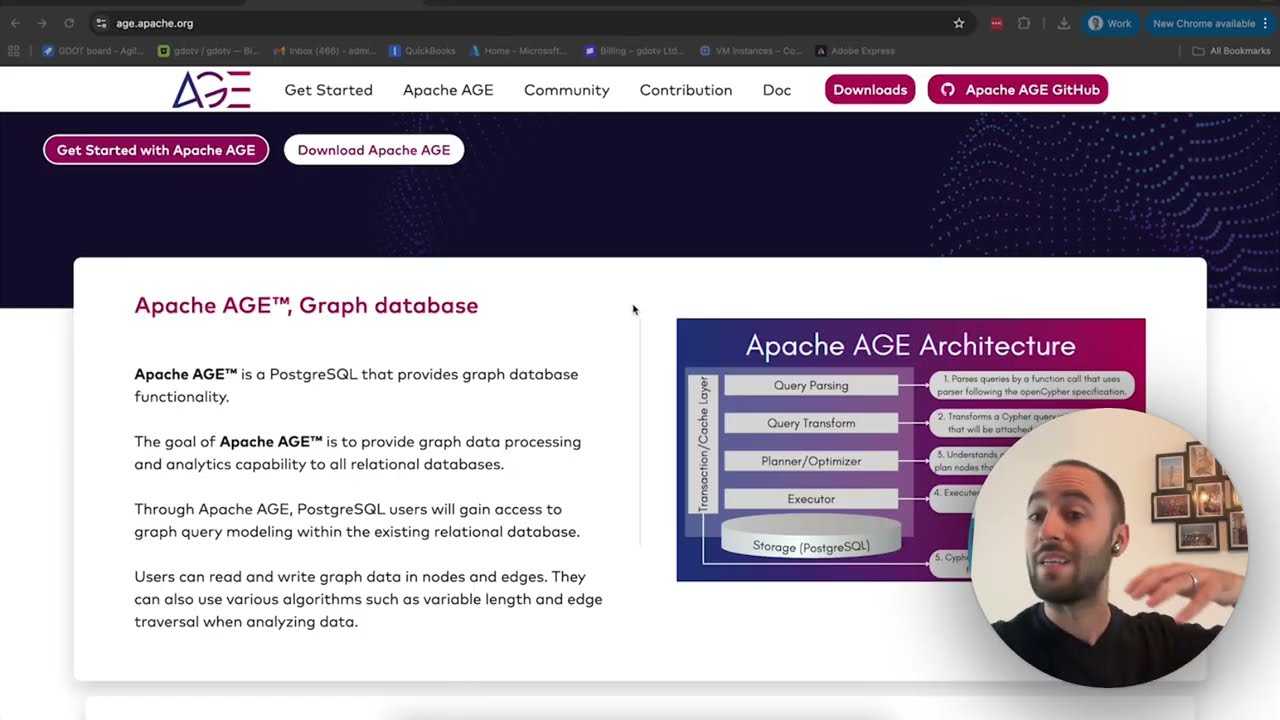Click Get Started with Apache AGE
Screen dimensions: 1280x720
(x=156, y=150)
